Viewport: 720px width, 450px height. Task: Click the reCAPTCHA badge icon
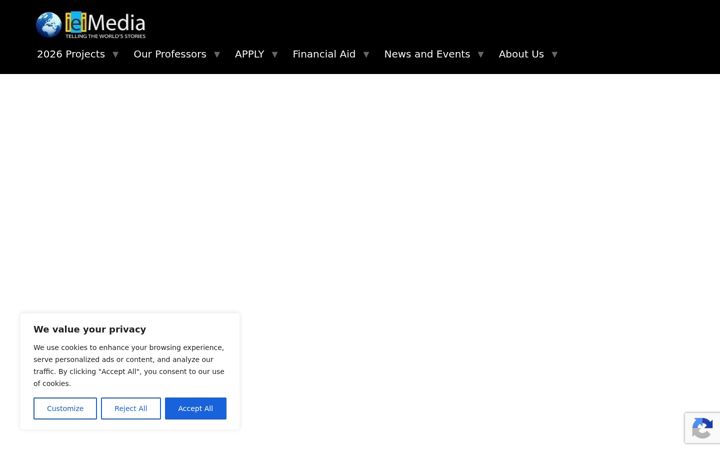click(702, 428)
